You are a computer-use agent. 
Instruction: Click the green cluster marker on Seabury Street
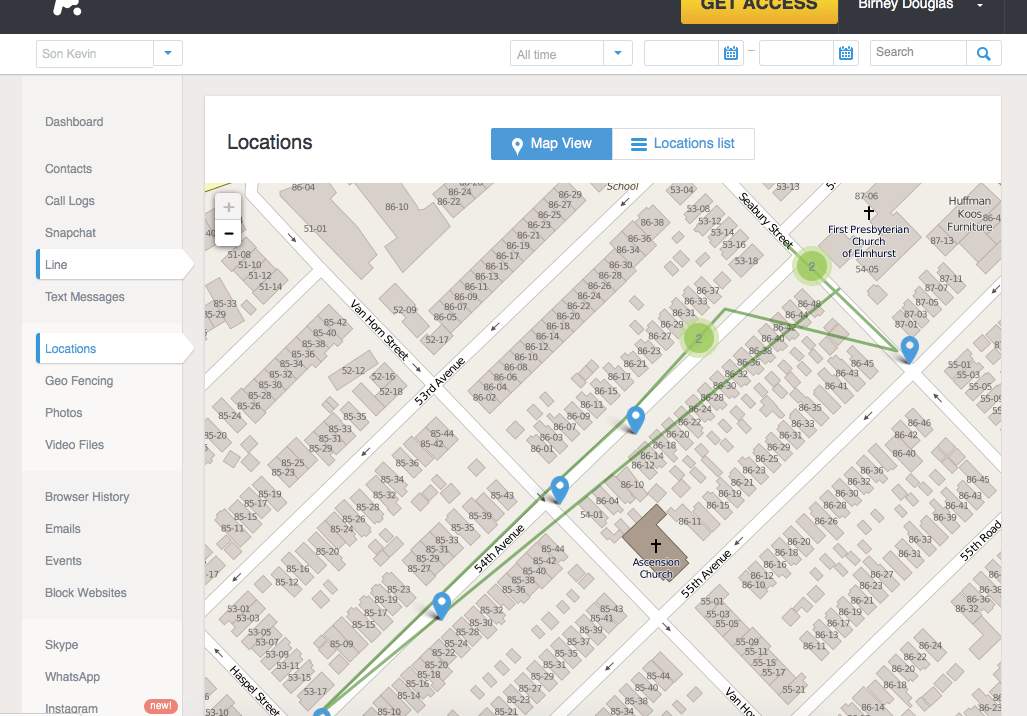(811, 266)
